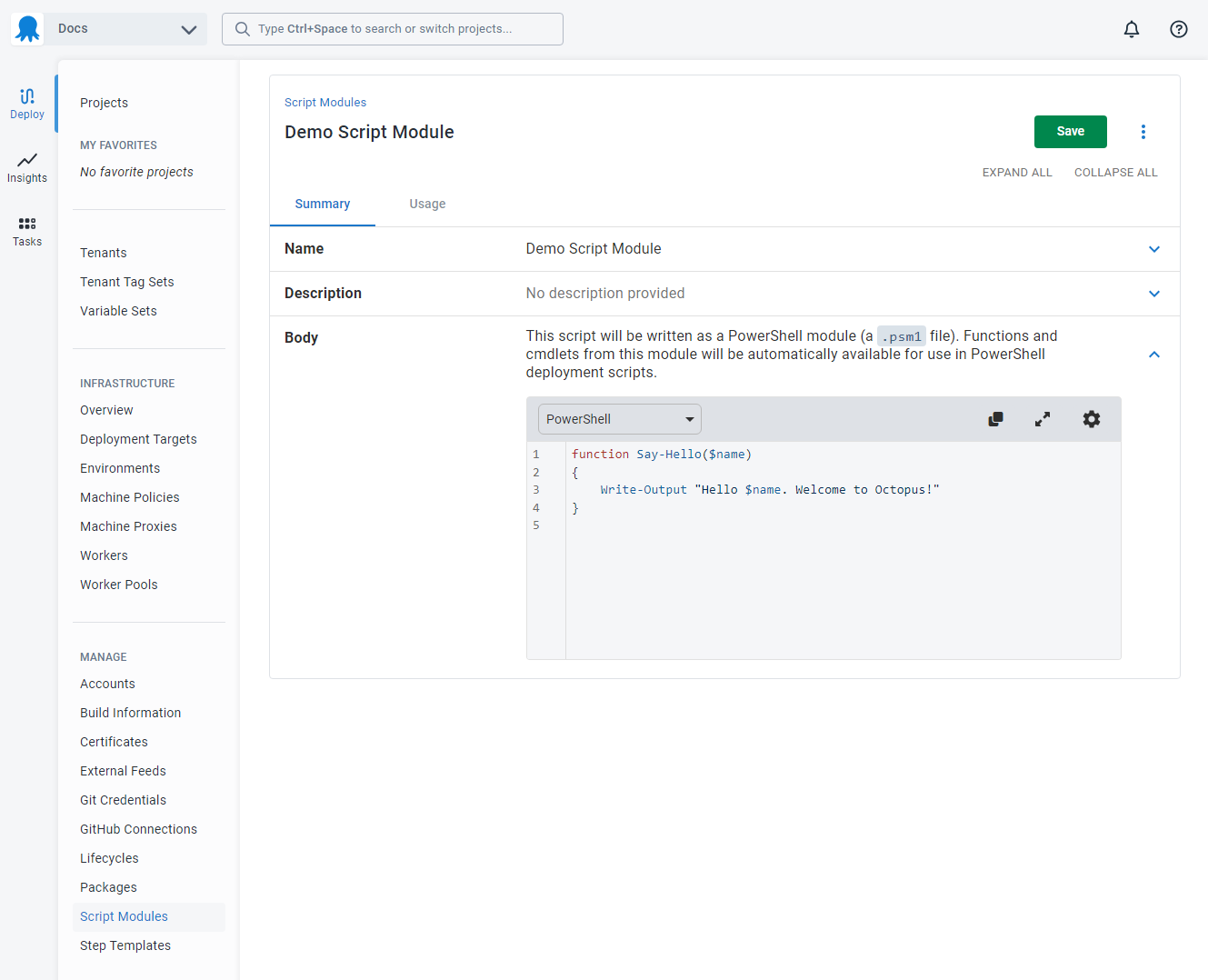Open the Tasks section
Image resolution: width=1208 pixels, height=980 pixels.
click(27, 231)
